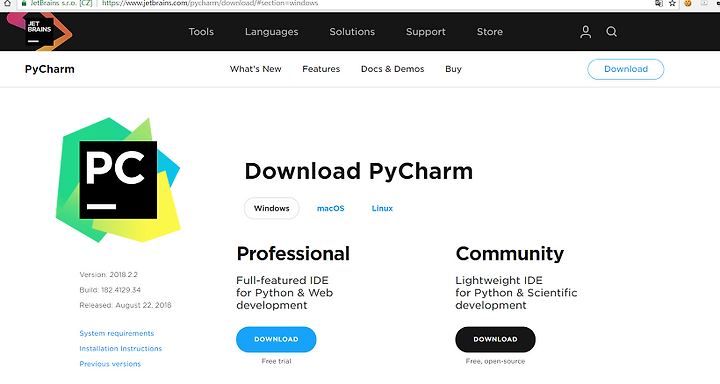720x384 pixels.
Task: Click the "Community" heading
Action: [x=510, y=254]
